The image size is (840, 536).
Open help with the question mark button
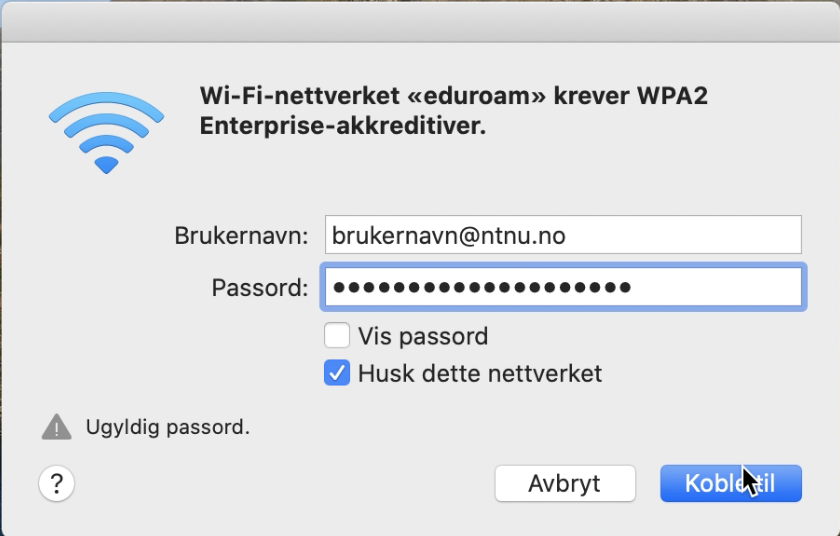pyautogui.click(x=56, y=484)
